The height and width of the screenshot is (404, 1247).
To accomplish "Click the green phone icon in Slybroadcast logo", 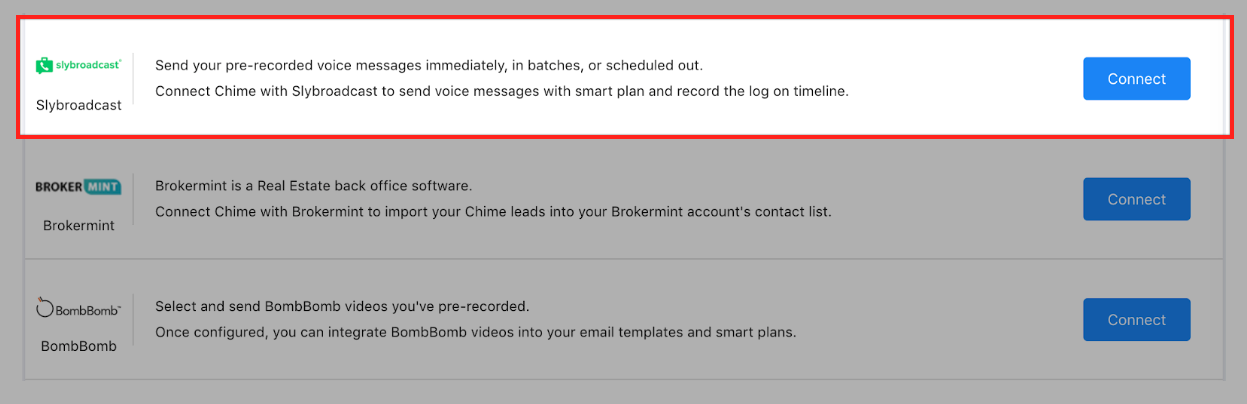I will click(43, 66).
